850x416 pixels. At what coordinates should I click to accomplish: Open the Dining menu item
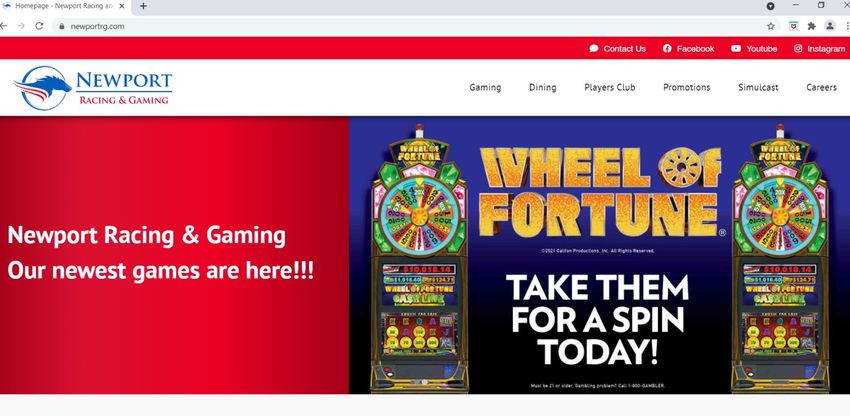(x=543, y=87)
